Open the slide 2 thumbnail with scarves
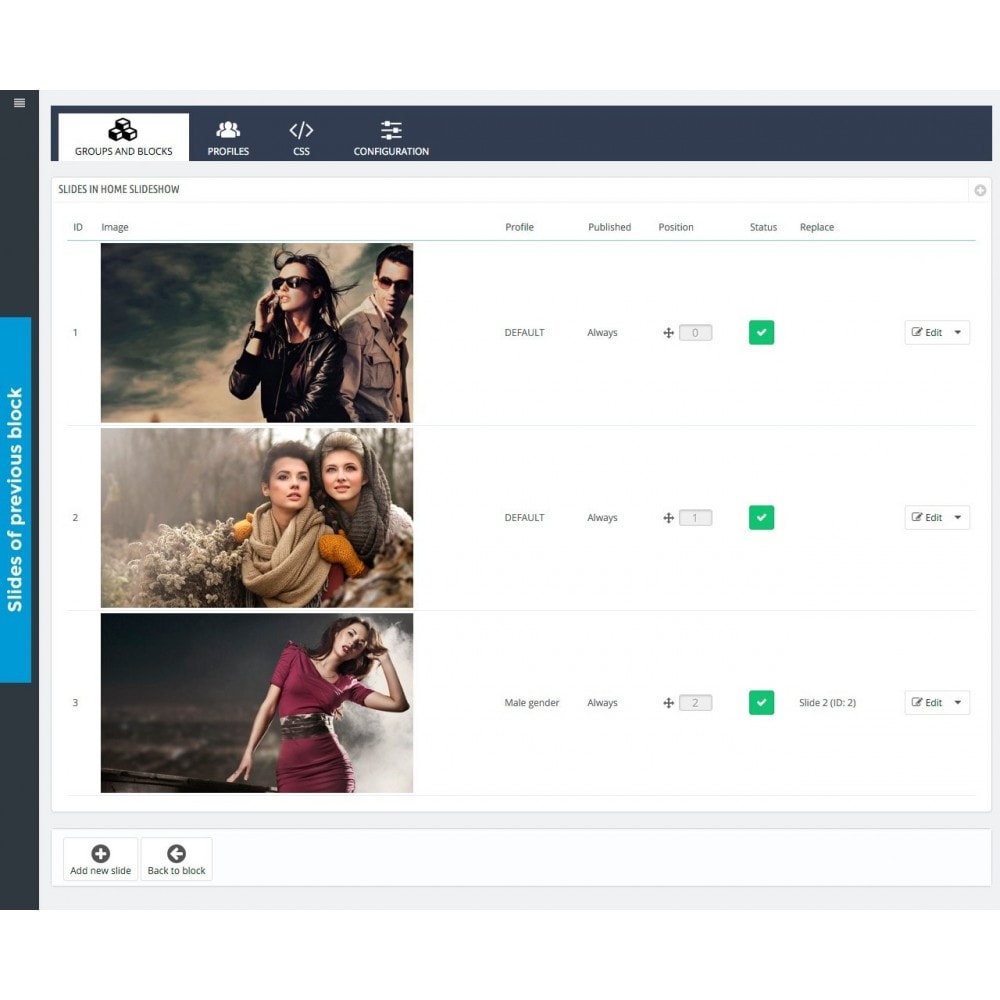 pos(257,517)
